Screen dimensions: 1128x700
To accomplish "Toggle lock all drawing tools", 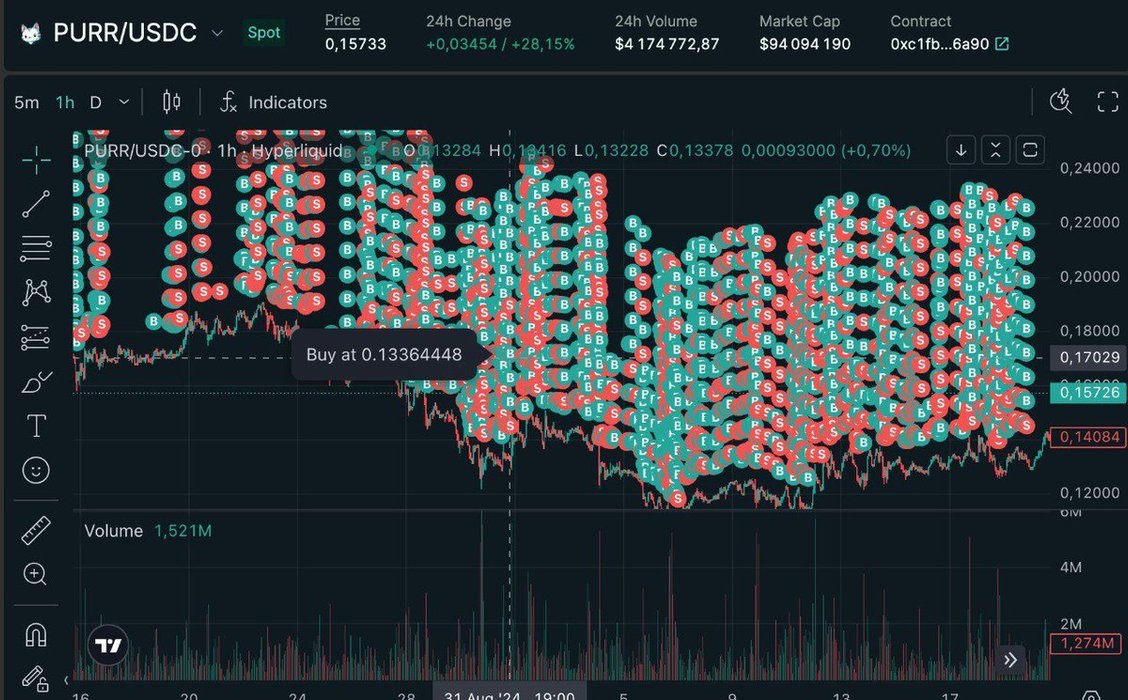I will click(35, 678).
